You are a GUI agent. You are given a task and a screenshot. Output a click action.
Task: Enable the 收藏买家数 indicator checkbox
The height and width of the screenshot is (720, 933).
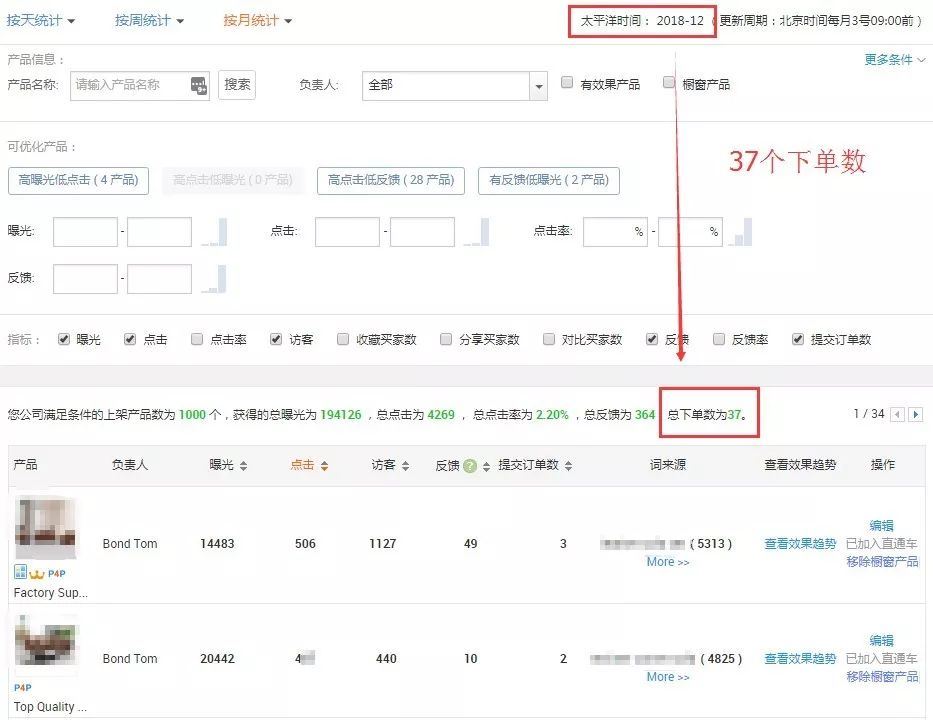pyautogui.click(x=343, y=339)
